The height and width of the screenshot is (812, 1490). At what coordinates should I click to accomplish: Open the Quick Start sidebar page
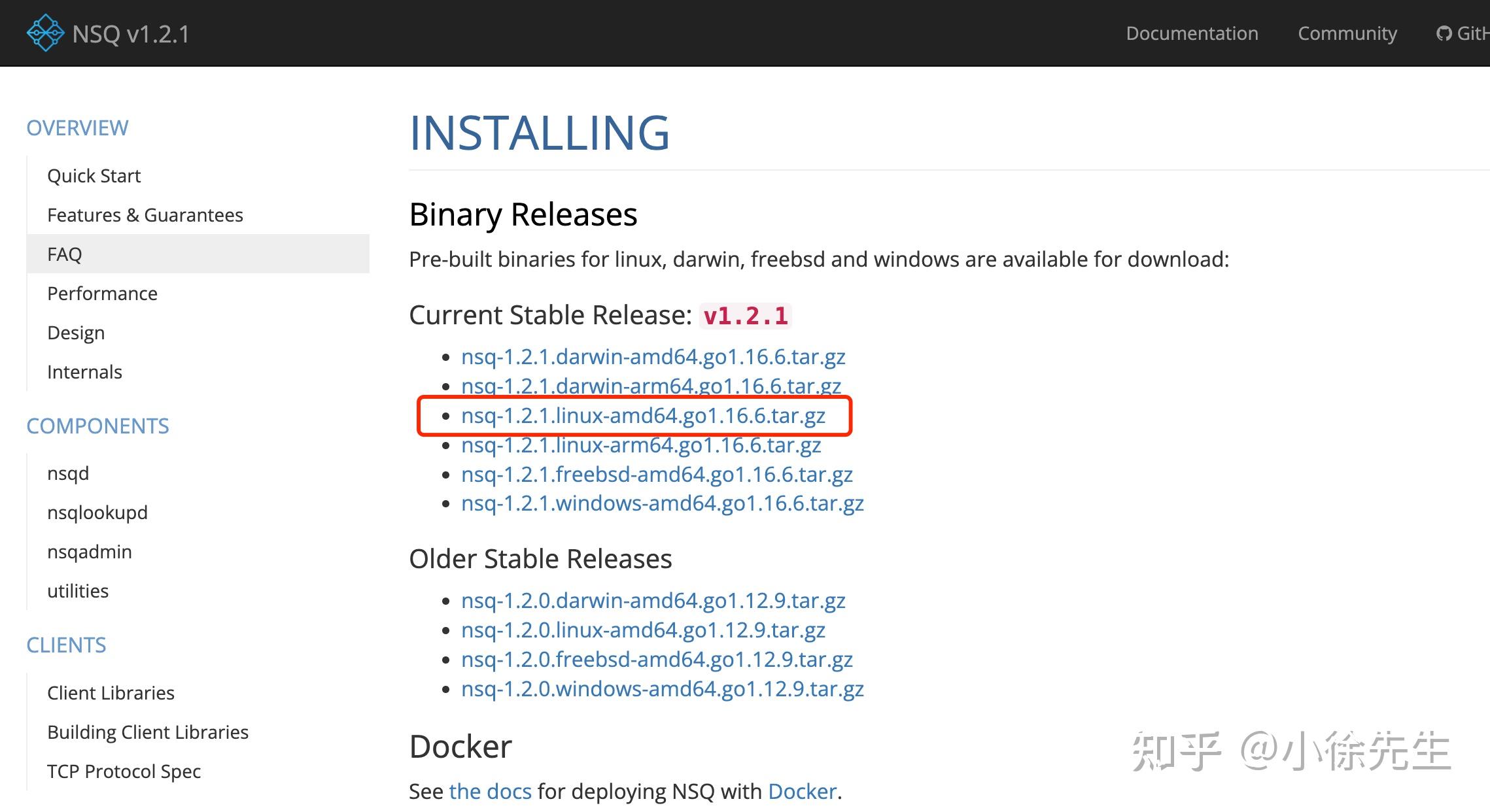(x=94, y=176)
